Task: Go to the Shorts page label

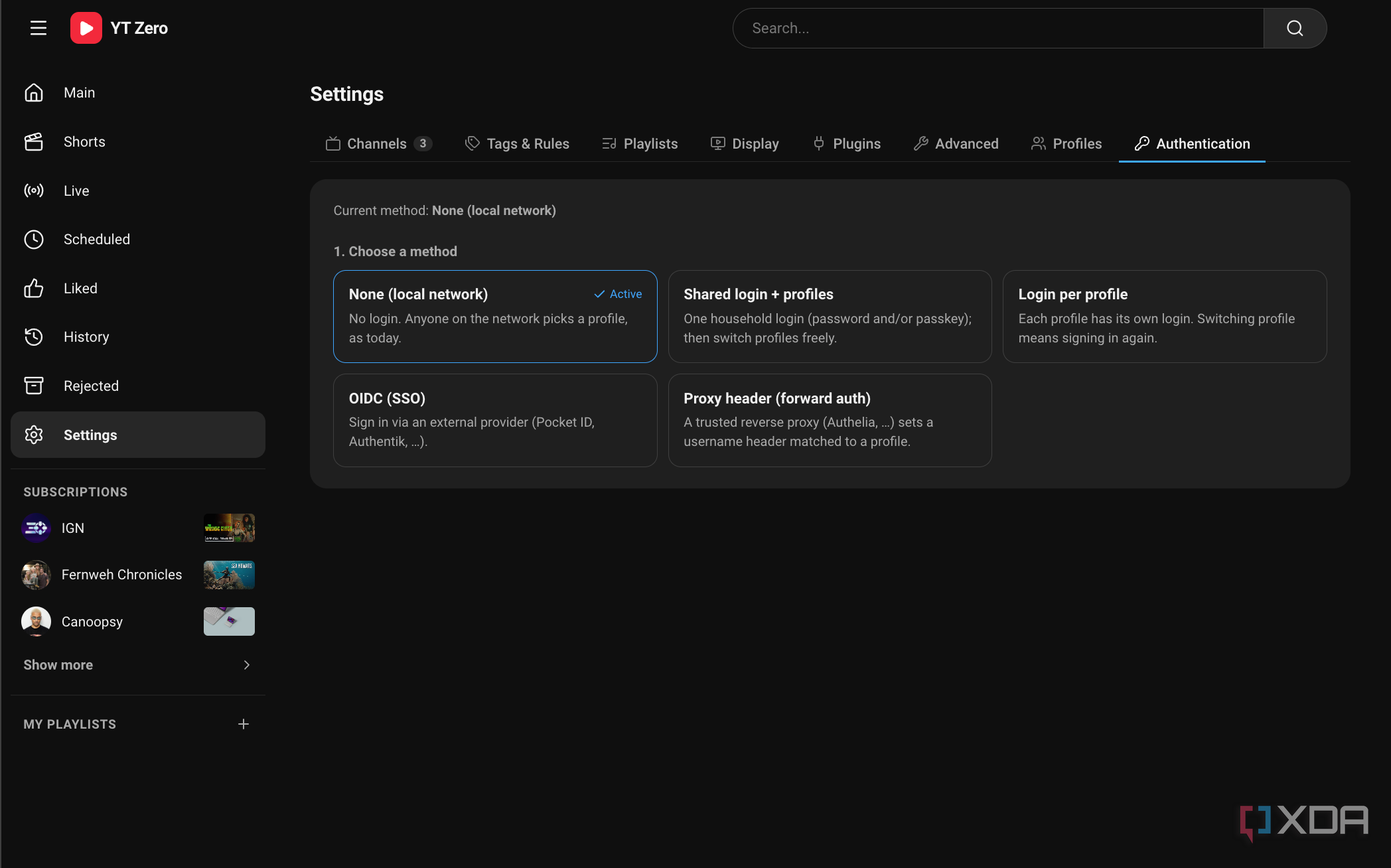Action: point(84,142)
